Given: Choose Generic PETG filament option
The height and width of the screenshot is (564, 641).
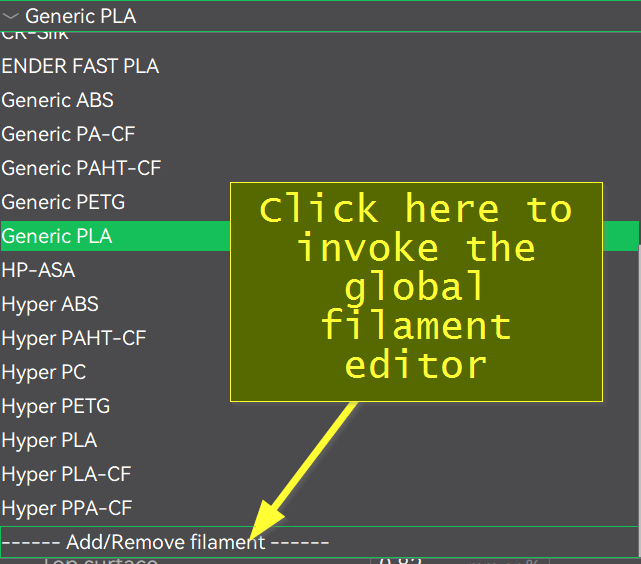Looking at the screenshot, I should tap(63, 202).
